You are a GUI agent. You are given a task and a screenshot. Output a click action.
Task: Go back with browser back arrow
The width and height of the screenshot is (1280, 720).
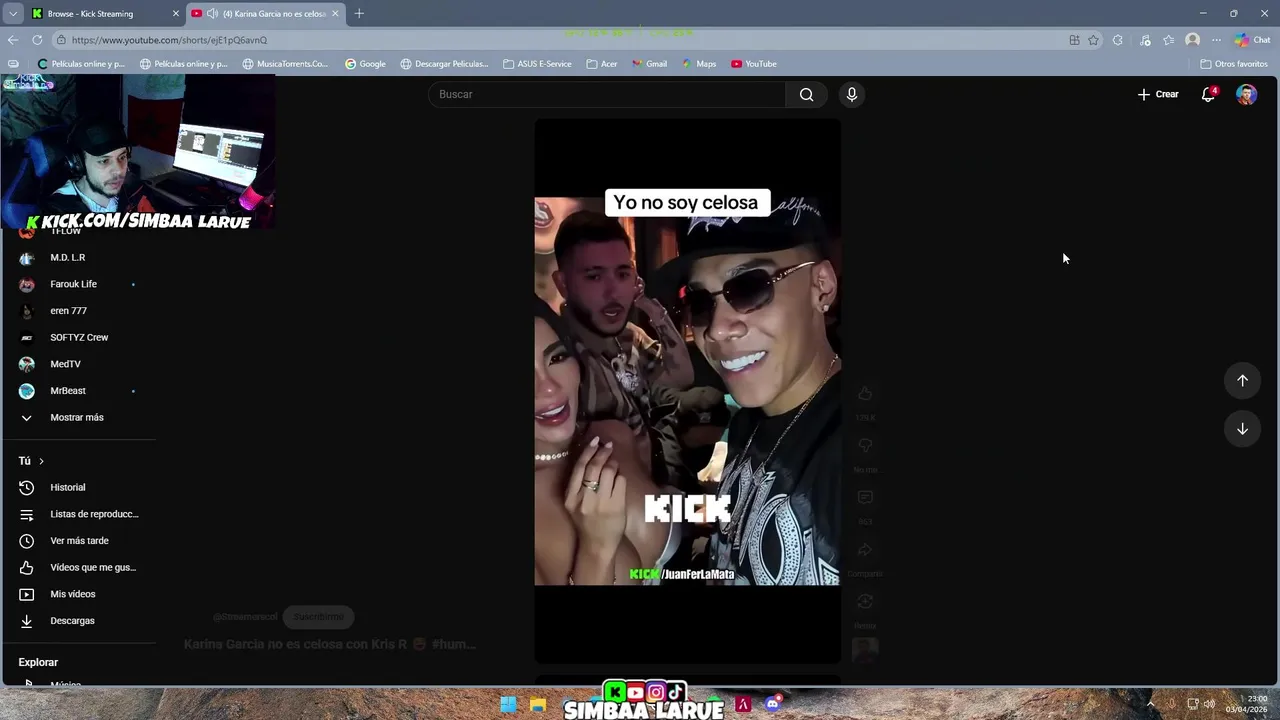pos(13,40)
